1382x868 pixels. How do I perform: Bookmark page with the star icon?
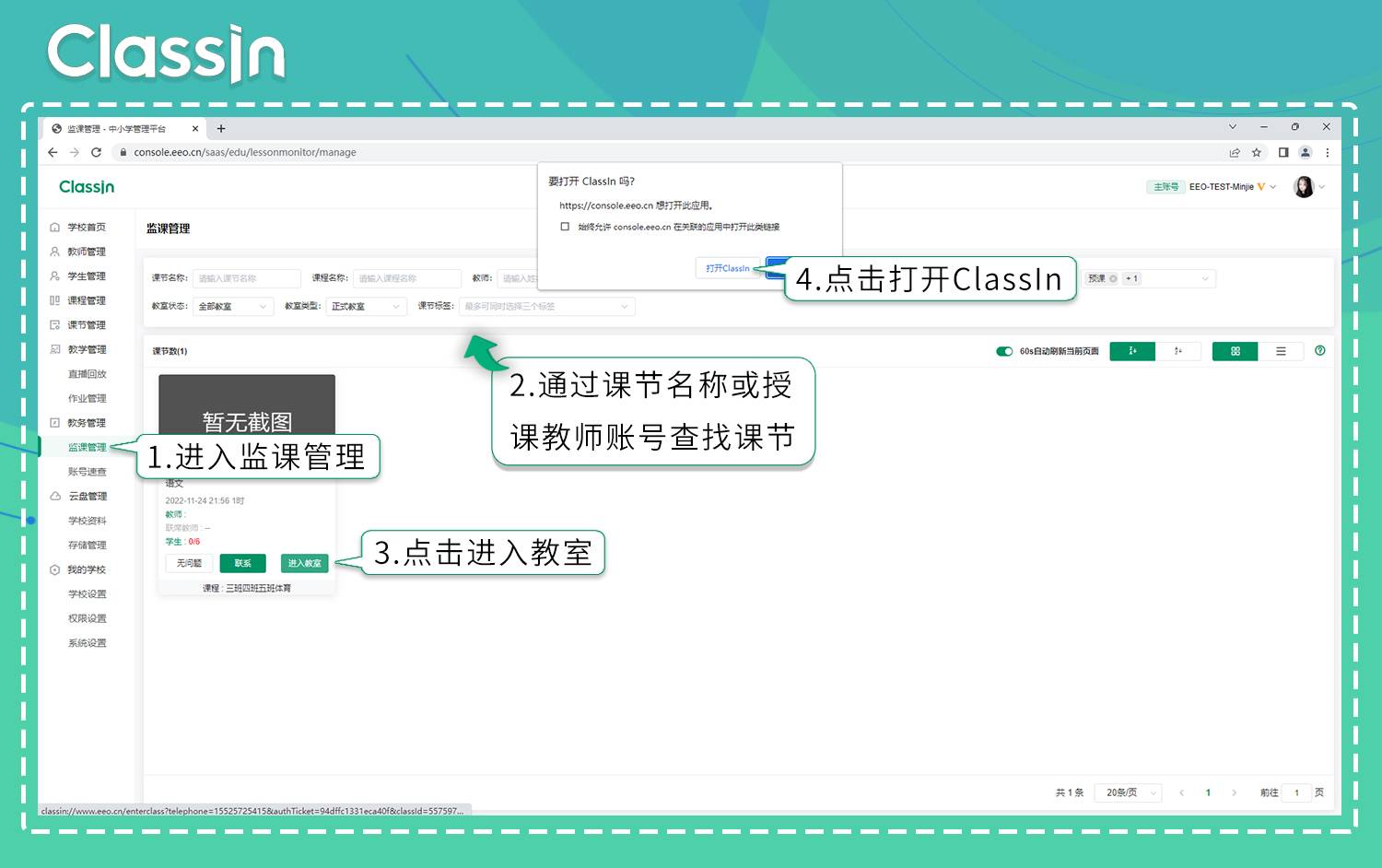point(1257,152)
